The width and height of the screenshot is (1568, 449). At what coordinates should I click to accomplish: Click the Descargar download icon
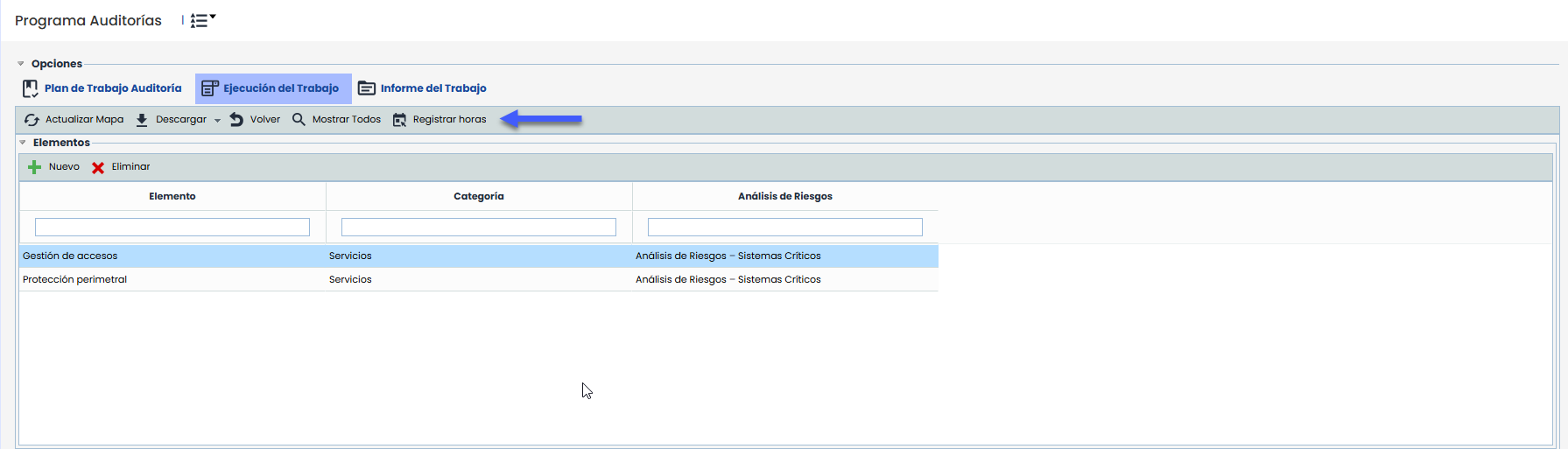[x=142, y=120]
